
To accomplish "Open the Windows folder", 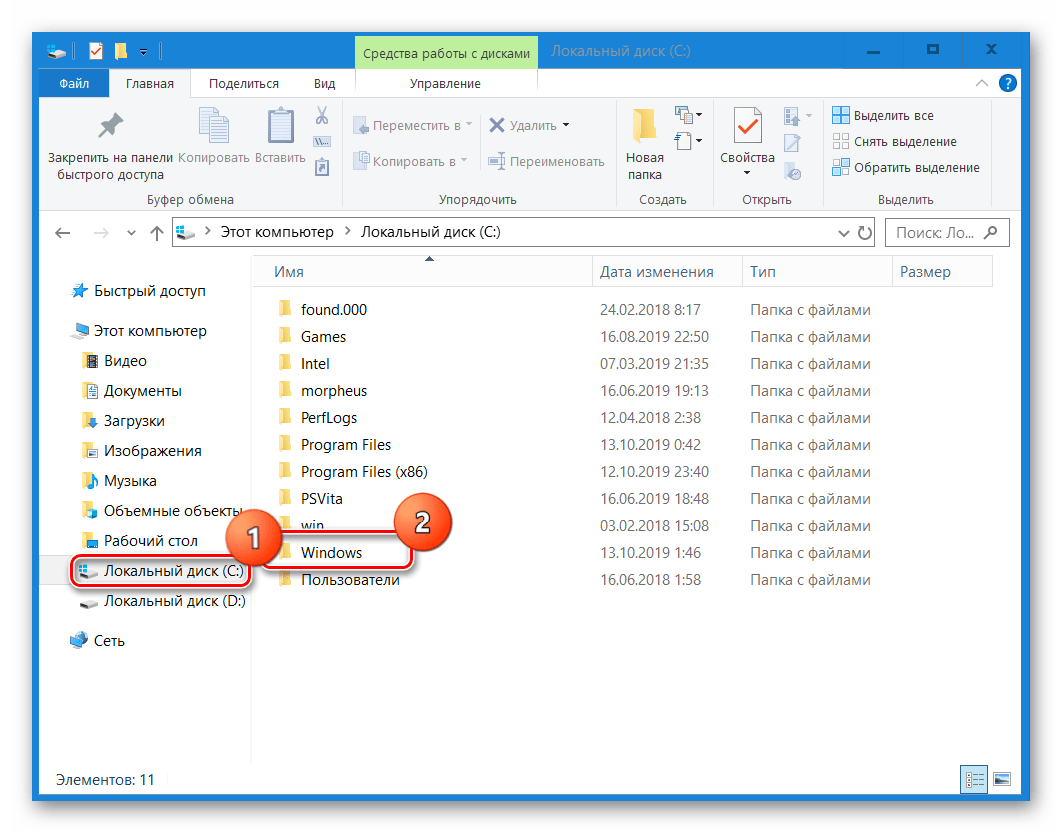I will (331, 552).
